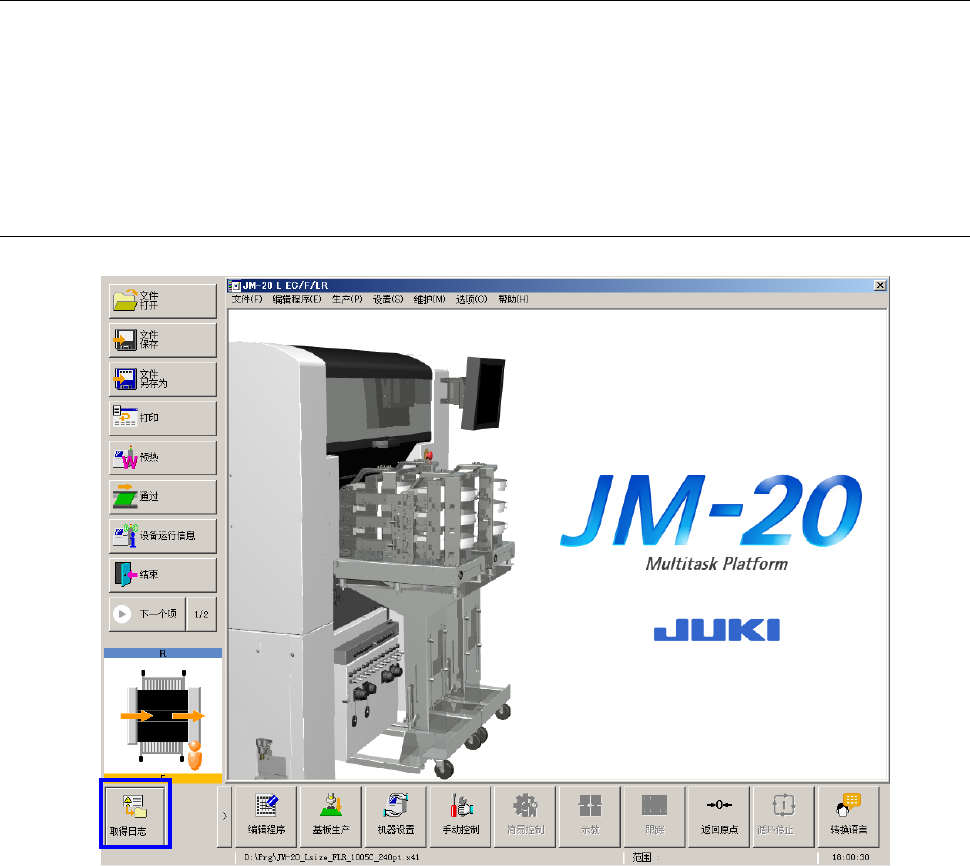Image resolution: width=970 pixels, height=866 pixels.
Task: Go to next items with 下一个项
Action: [147, 614]
